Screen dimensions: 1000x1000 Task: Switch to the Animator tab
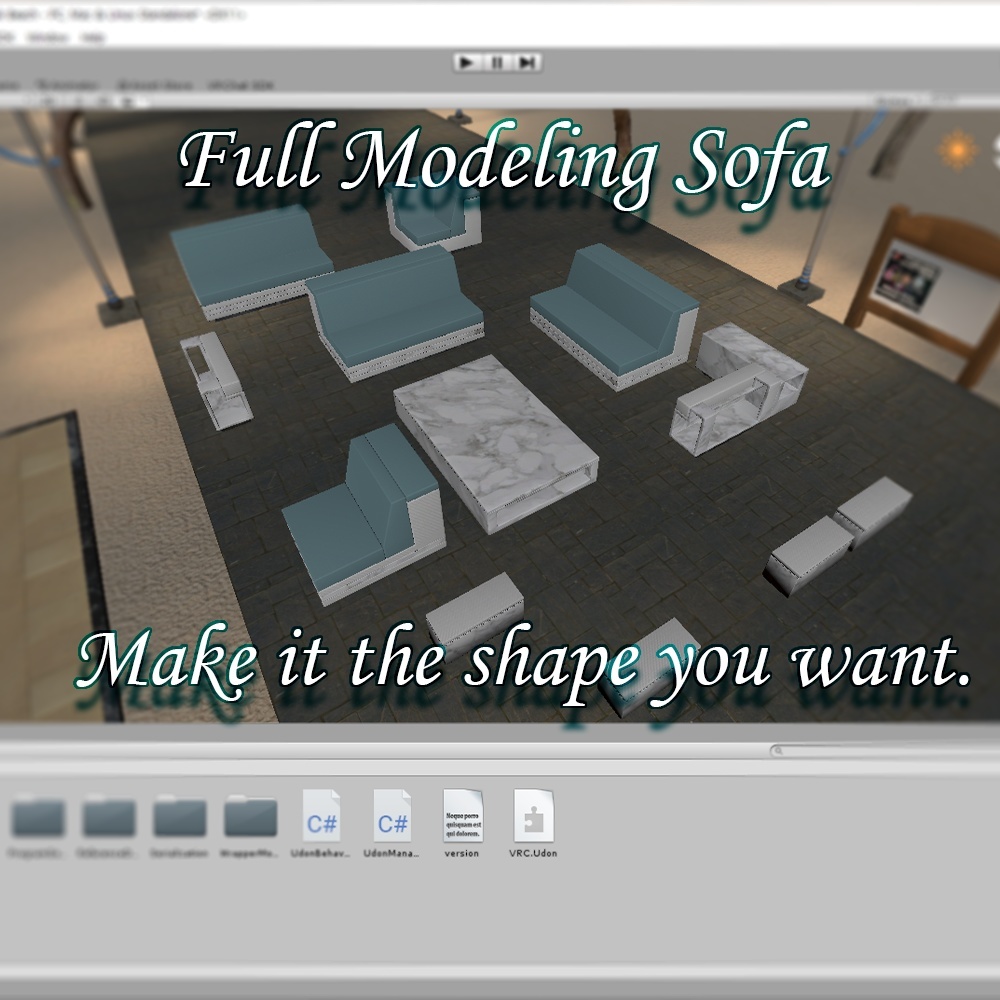[x=67, y=85]
